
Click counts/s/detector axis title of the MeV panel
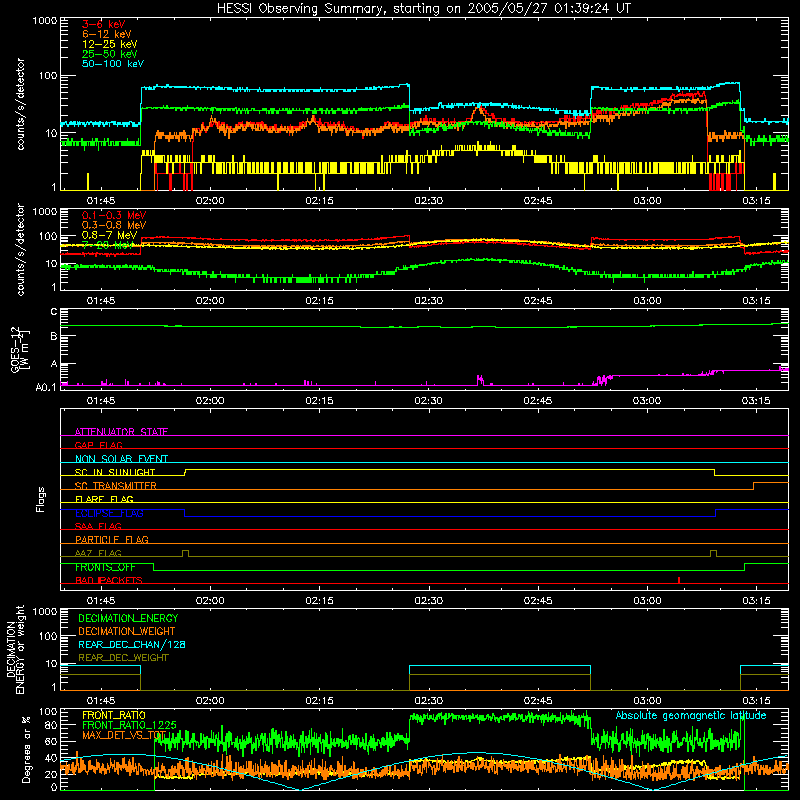coord(20,249)
